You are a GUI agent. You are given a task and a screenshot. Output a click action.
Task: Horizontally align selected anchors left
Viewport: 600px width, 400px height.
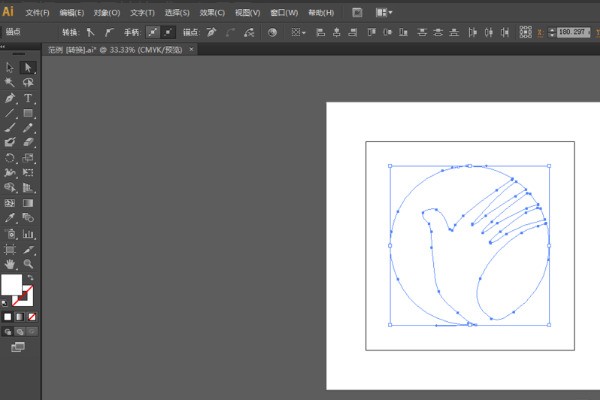321,32
